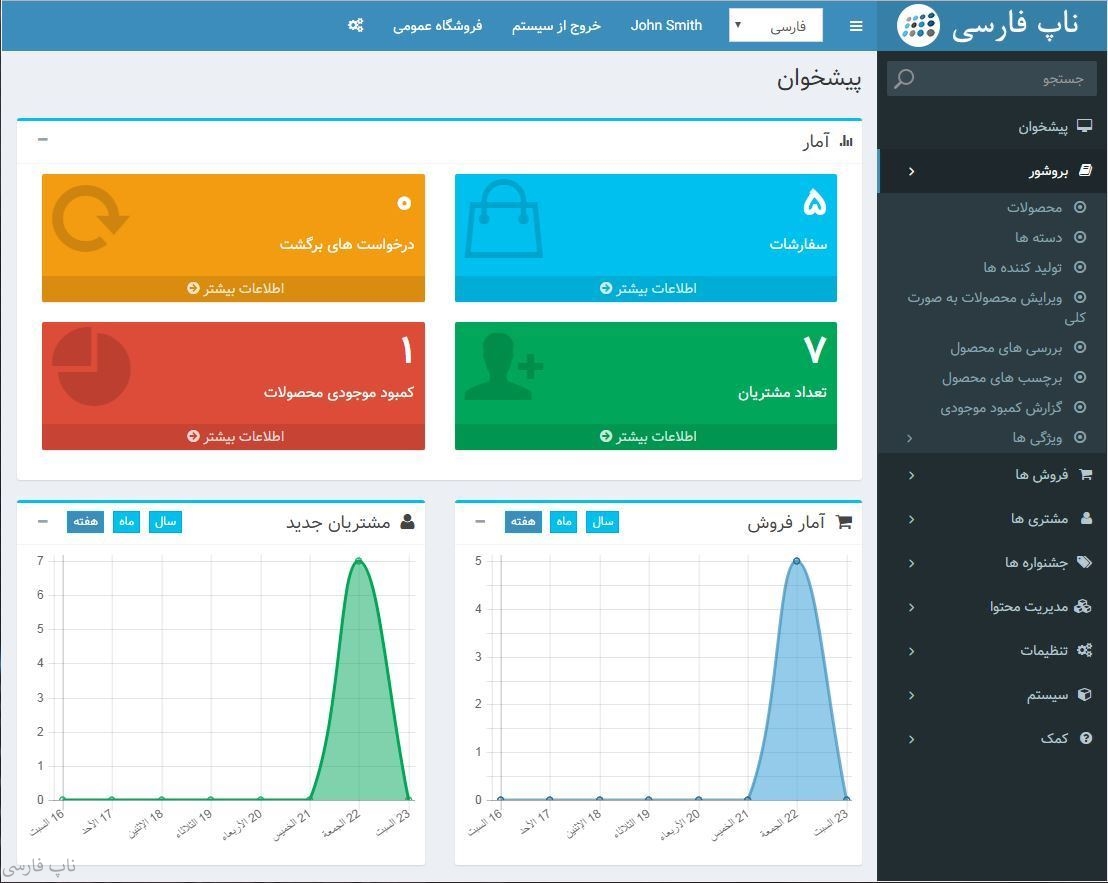The image size is (1108, 883).
Task: Expand the فروش ها sidebar menu
Action: point(1040,475)
